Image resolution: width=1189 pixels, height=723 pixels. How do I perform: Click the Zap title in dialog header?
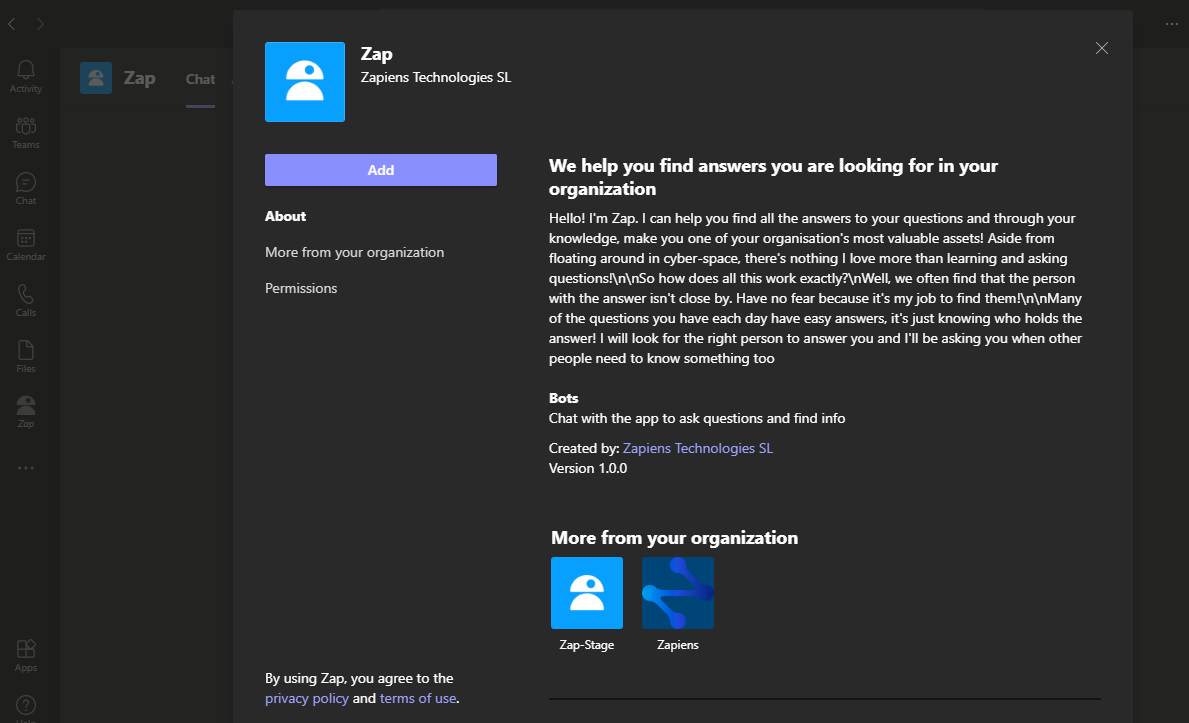(376, 54)
